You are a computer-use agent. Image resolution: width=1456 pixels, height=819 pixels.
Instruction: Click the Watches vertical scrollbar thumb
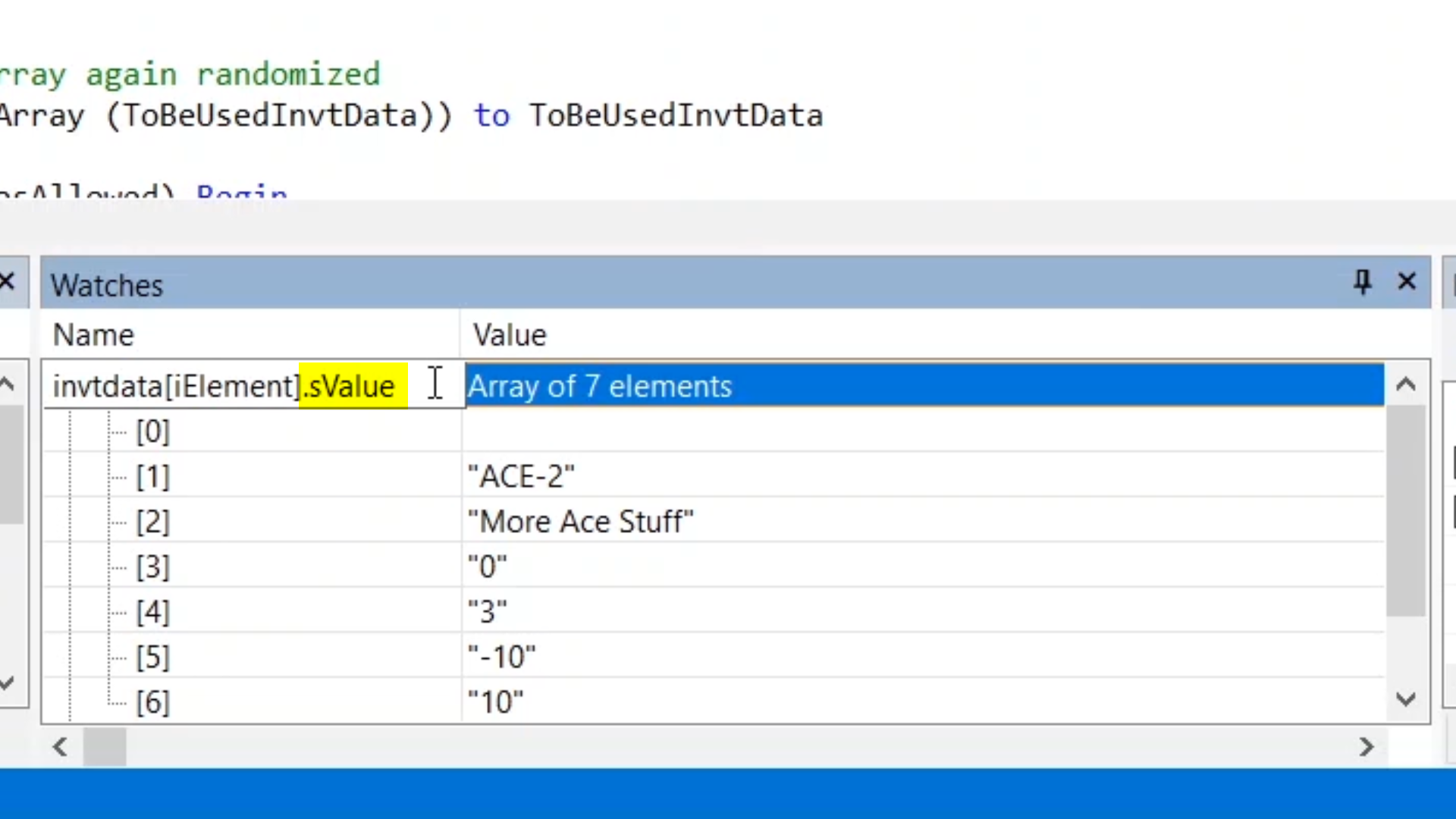click(x=1405, y=512)
